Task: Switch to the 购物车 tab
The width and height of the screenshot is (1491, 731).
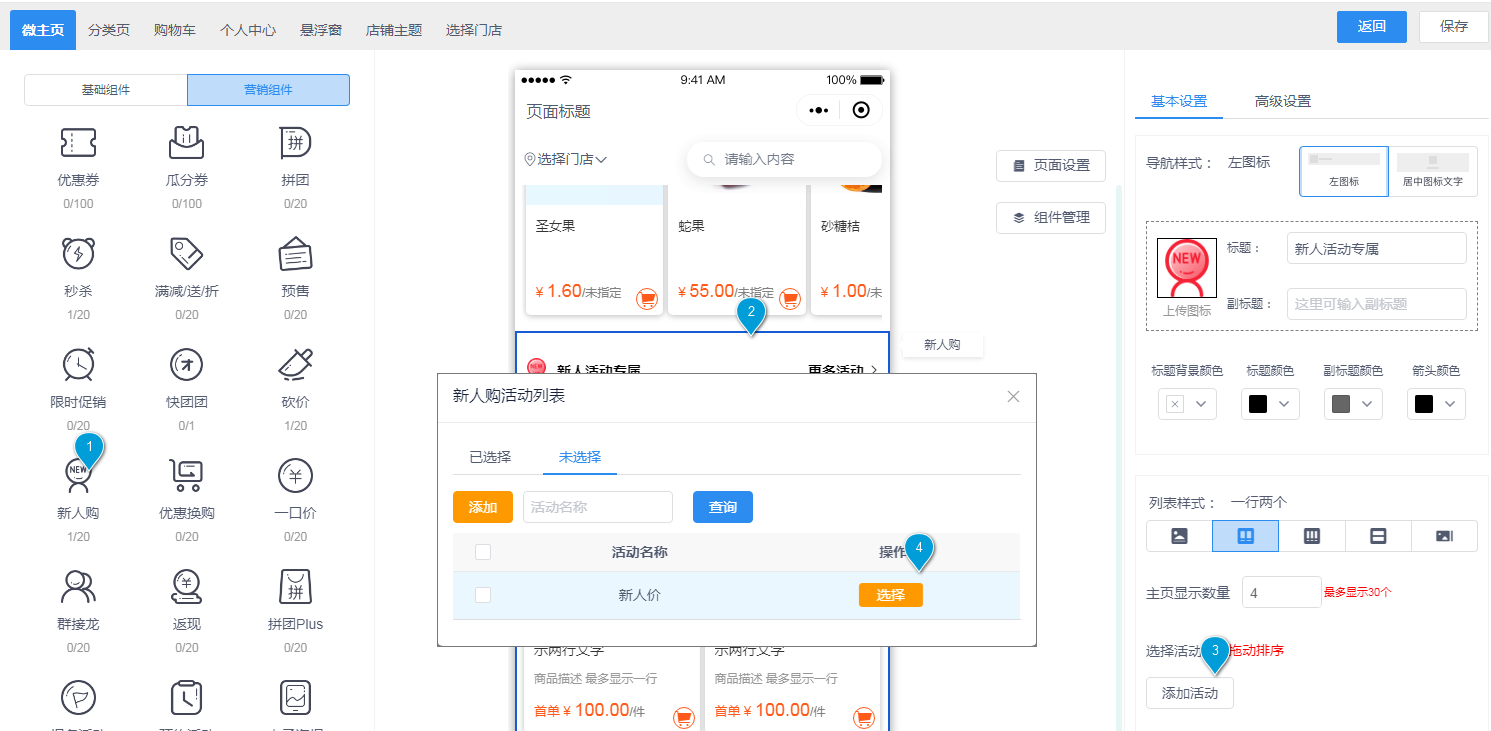Action: 175,30
